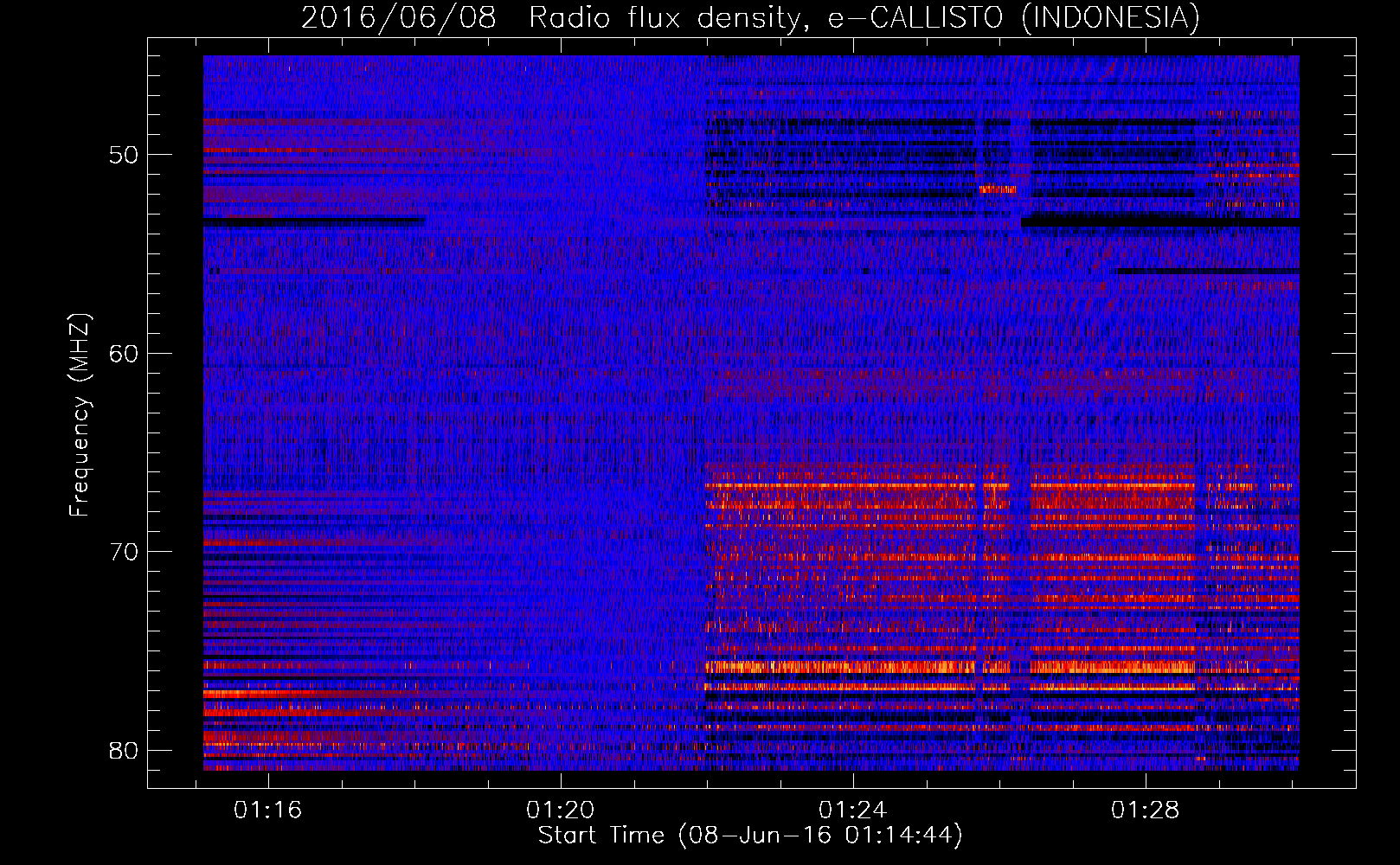
Task: Click the 01:20 time tick label
Action: (x=561, y=810)
